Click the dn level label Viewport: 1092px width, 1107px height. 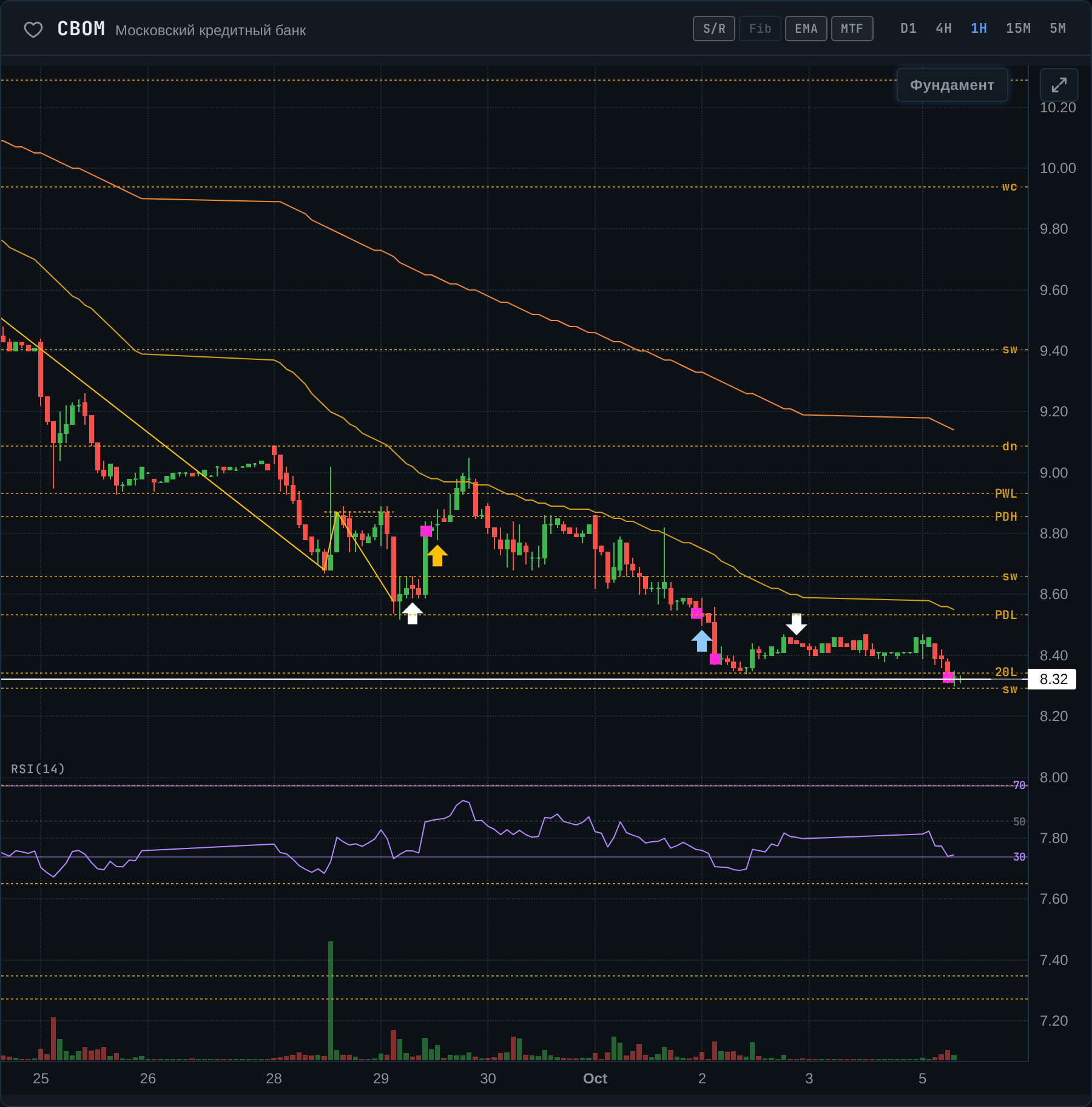pos(1009,446)
